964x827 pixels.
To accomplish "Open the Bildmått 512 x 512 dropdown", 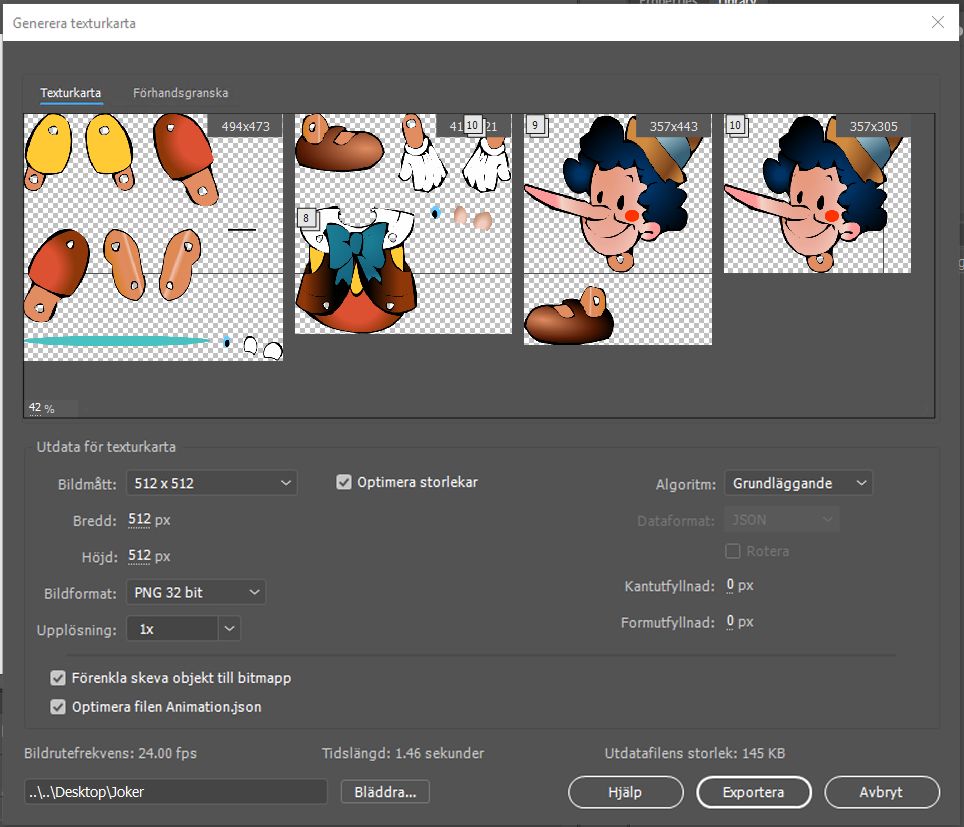I will (x=211, y=483).
